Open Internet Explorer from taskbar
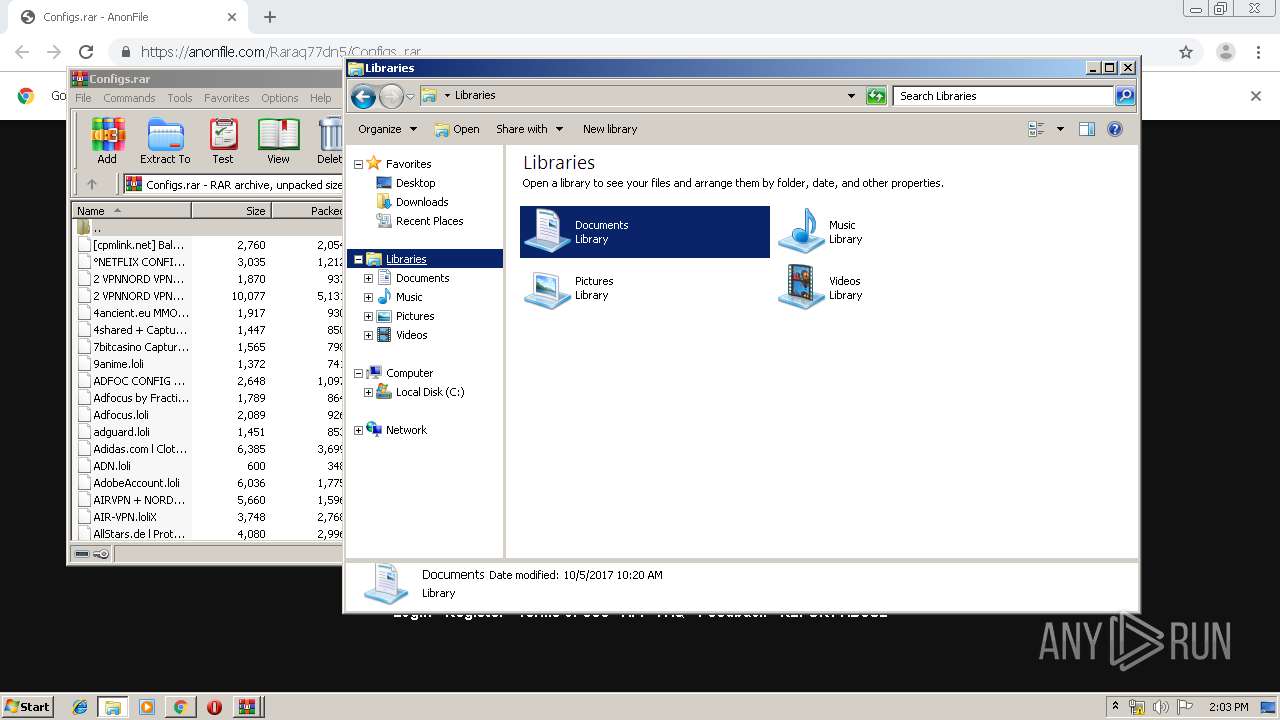The height and width of the screenshot is (720, 1280). point(80,707)
